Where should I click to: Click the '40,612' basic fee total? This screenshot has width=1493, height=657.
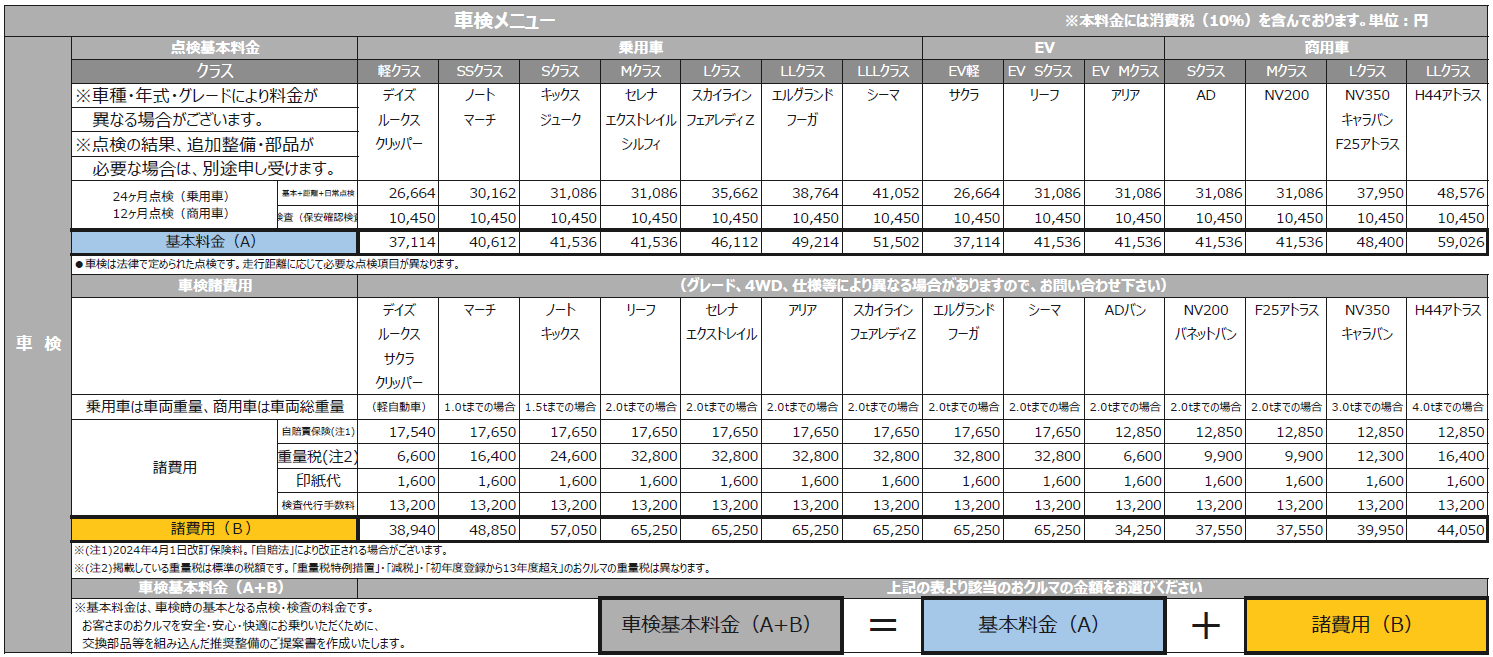[x=493, y=242]
